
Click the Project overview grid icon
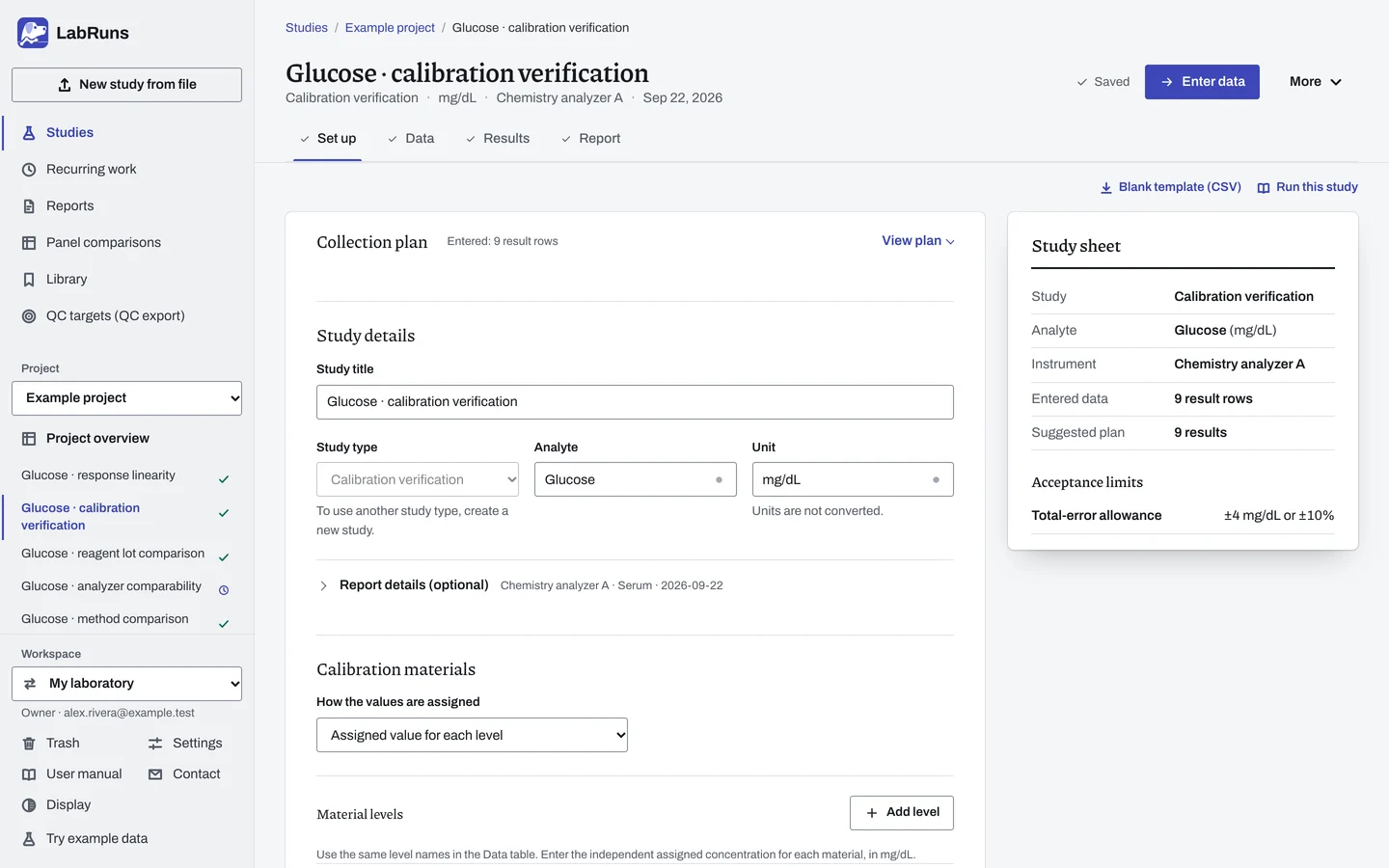[x=29, y=439]
